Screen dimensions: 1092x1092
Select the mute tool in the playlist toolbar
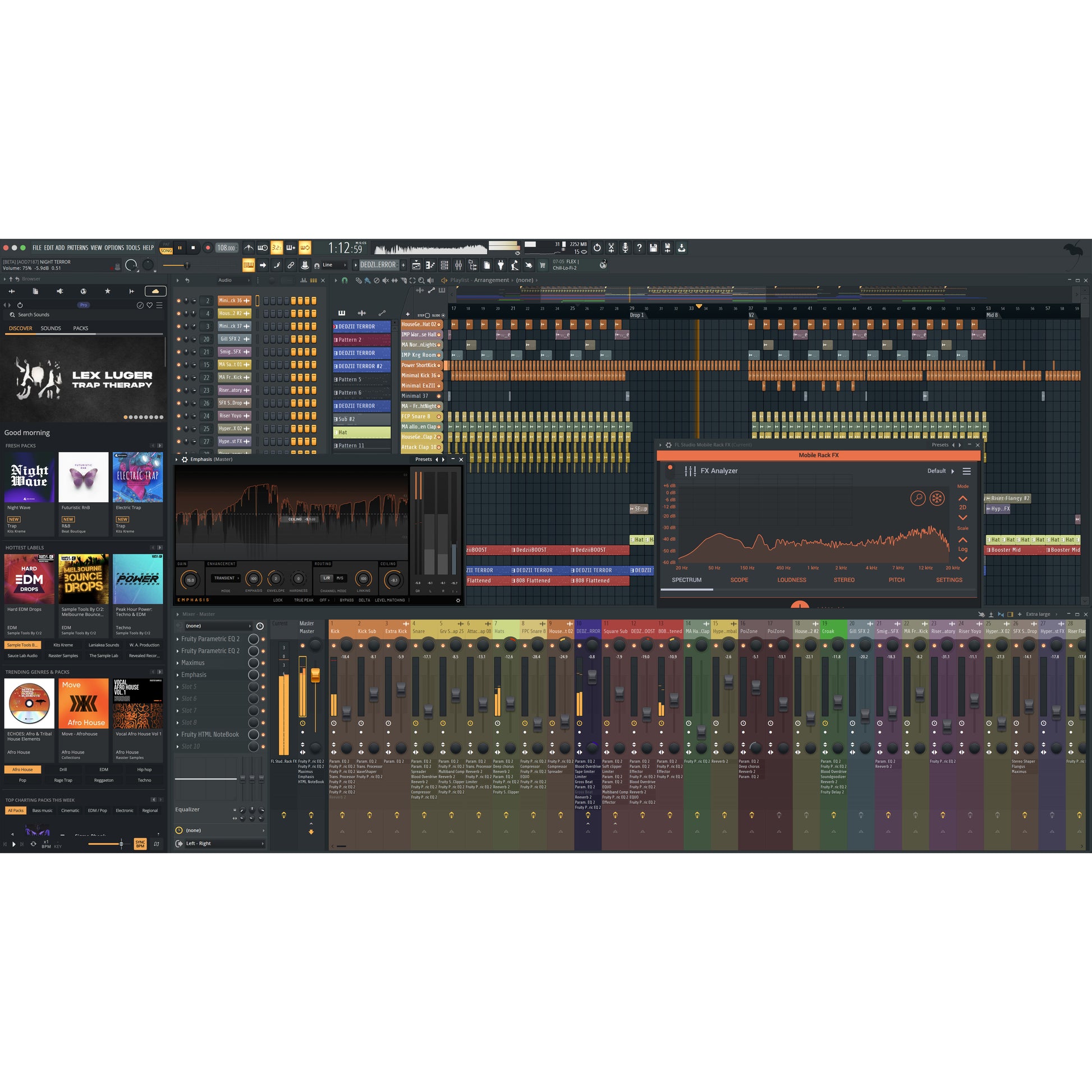(x=386, y=281)
